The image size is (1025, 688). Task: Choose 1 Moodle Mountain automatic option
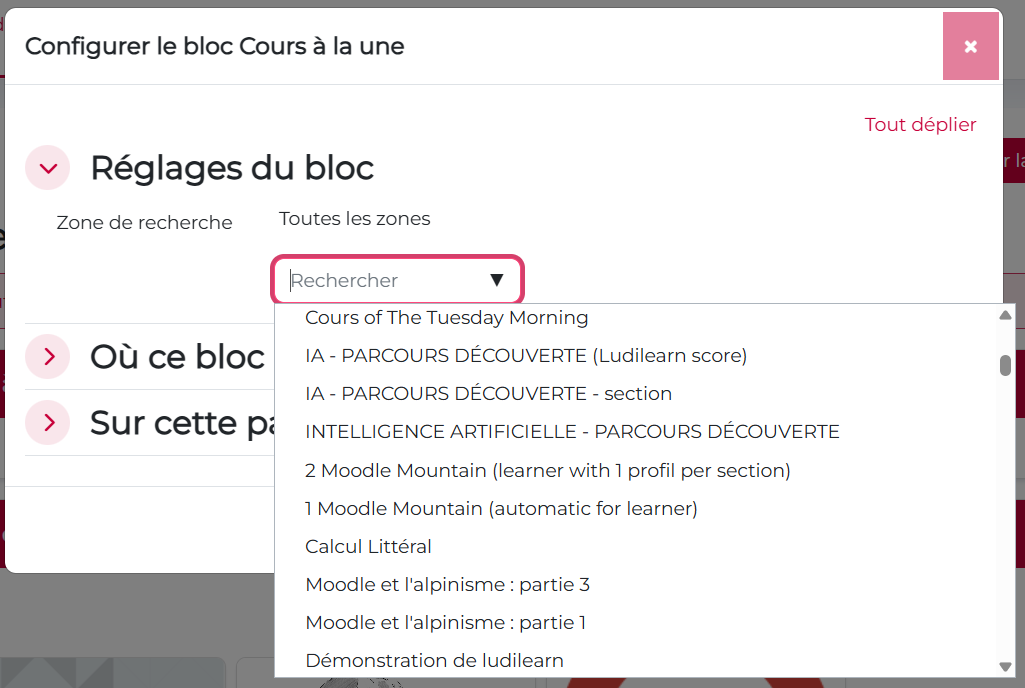point(501,508)
